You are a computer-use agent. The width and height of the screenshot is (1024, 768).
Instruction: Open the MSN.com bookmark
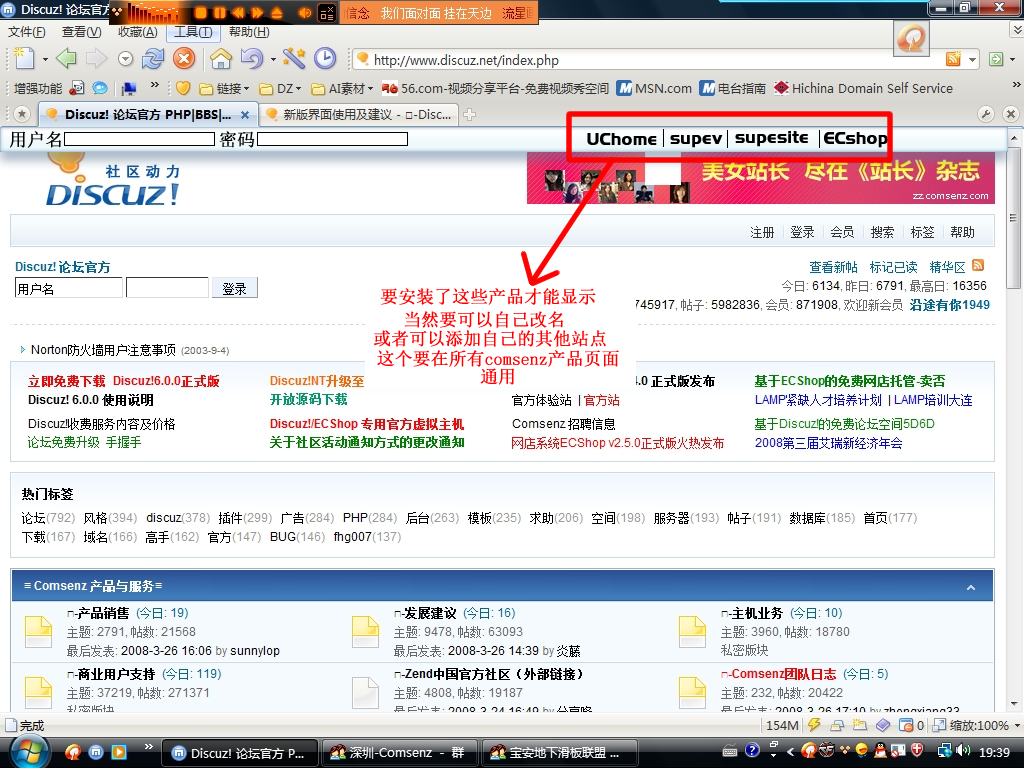(654, 88)
